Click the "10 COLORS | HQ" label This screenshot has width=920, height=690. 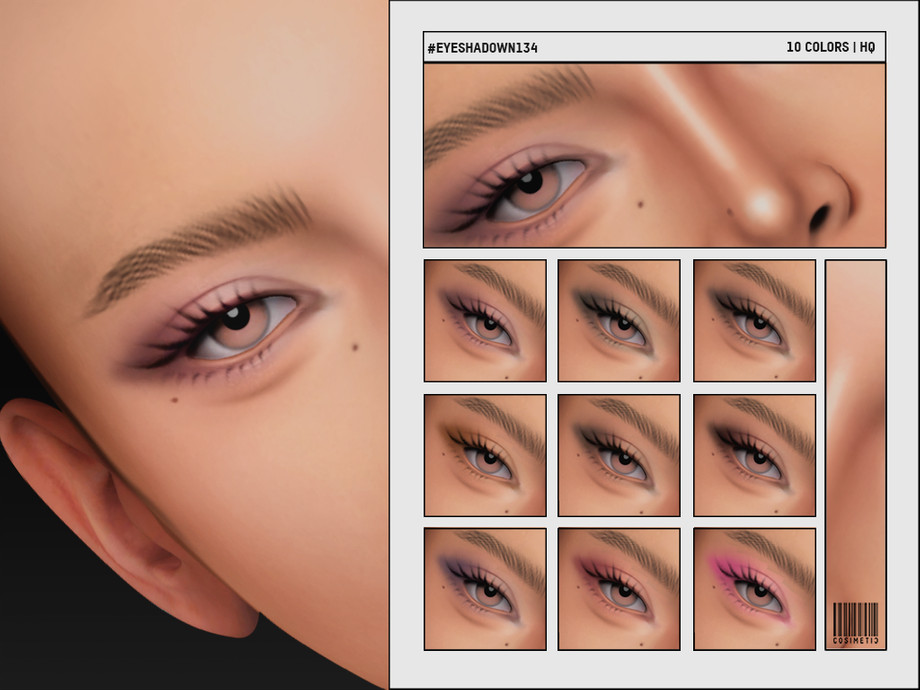(x=830, y=47)
